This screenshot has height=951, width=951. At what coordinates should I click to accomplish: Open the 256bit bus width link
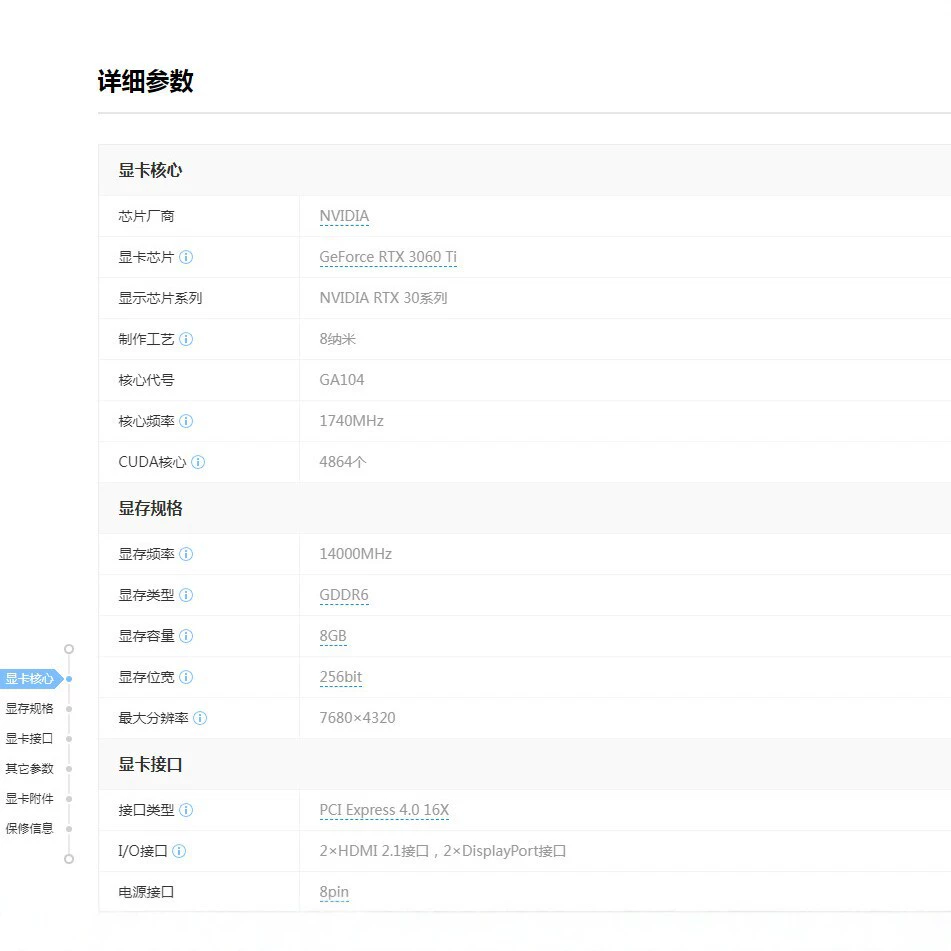click(341, 677)
